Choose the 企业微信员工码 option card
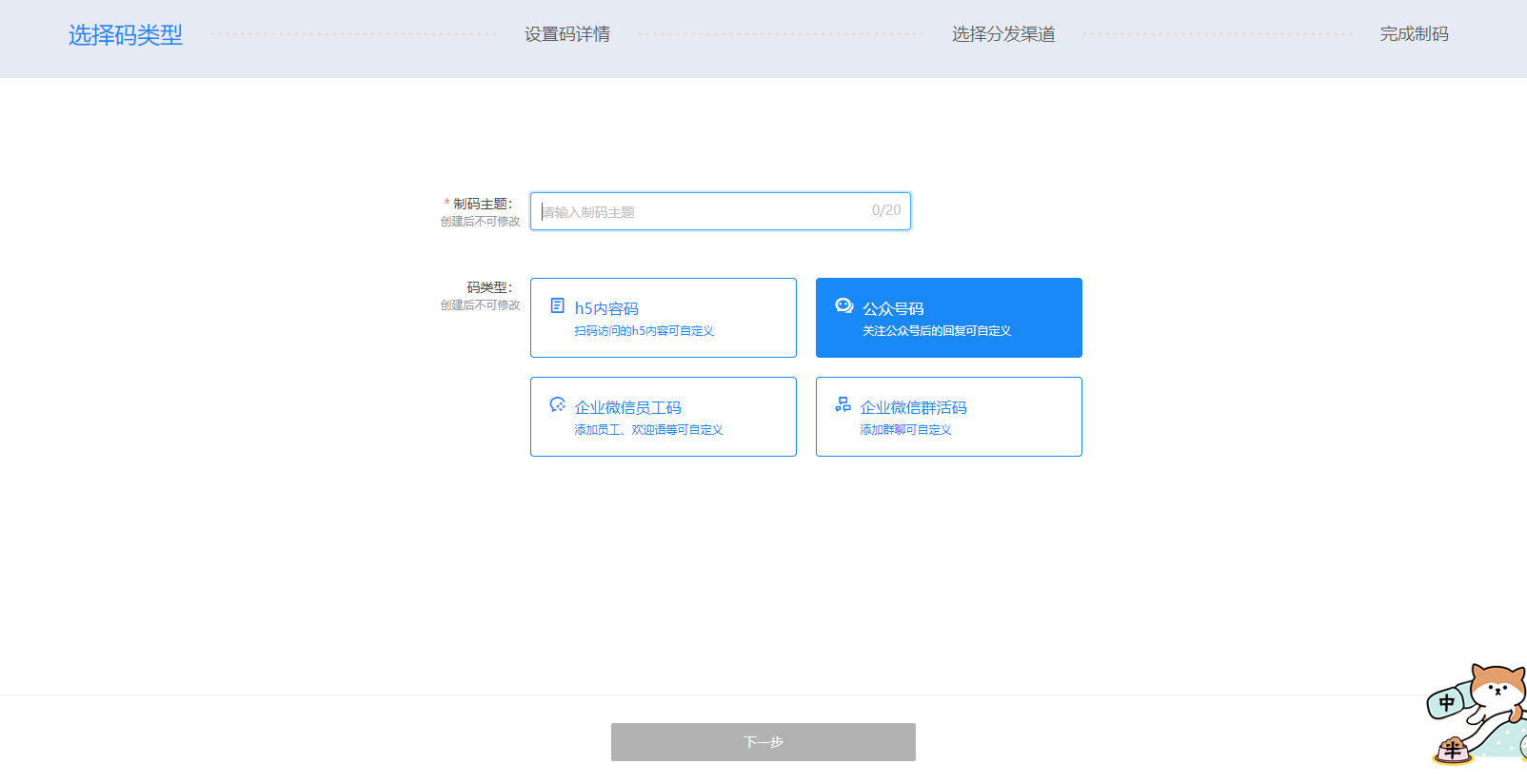 pos(664,417)
